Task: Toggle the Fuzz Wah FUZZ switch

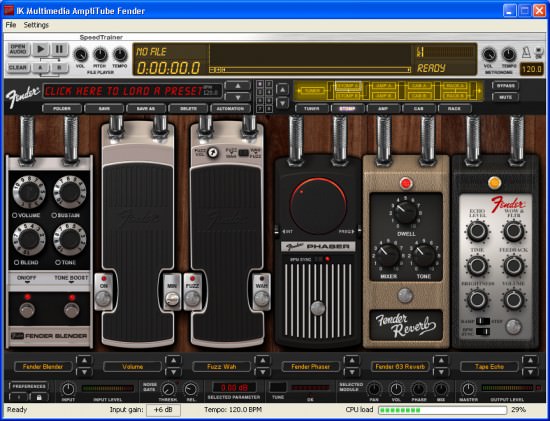Action: (x=192, y=292)
